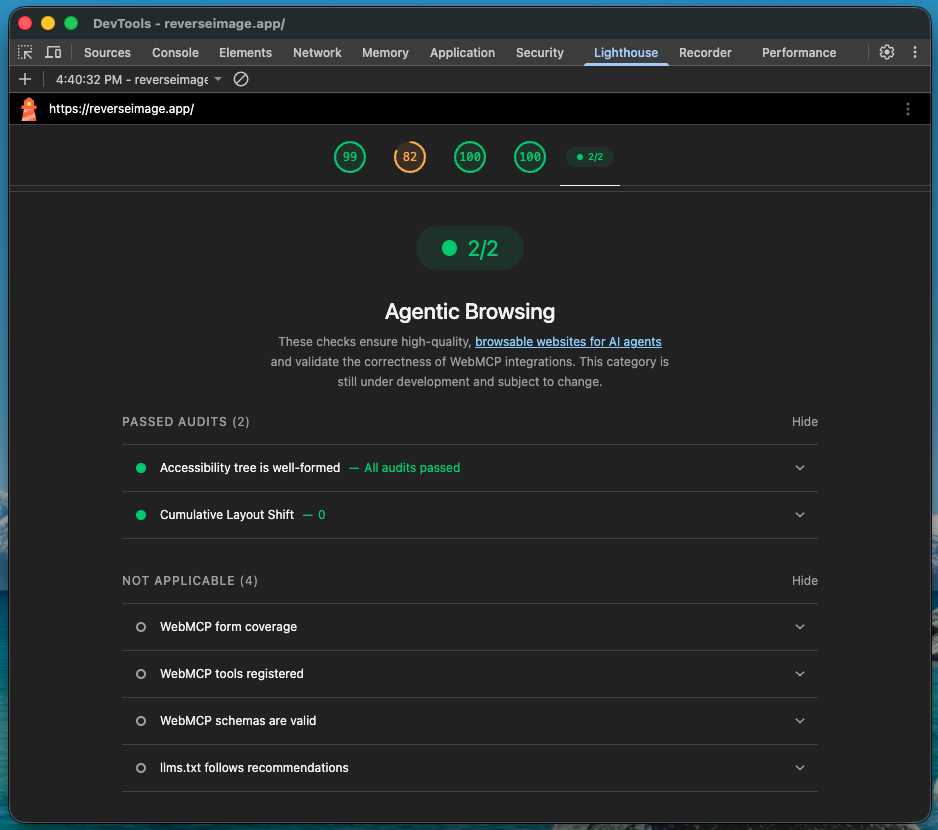The width and height of the screenshot is (938, 830).
Task: Expand the Cumulative Layout Shift audit
Action: click(470, 515)
